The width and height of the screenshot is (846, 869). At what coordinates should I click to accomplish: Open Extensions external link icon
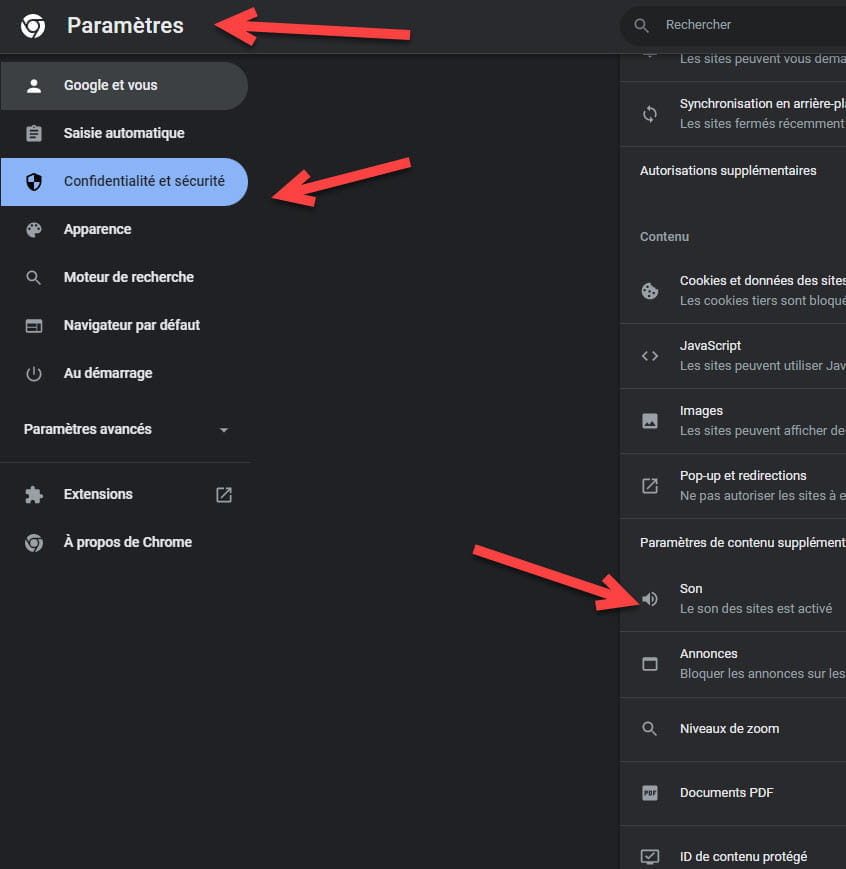224,494
